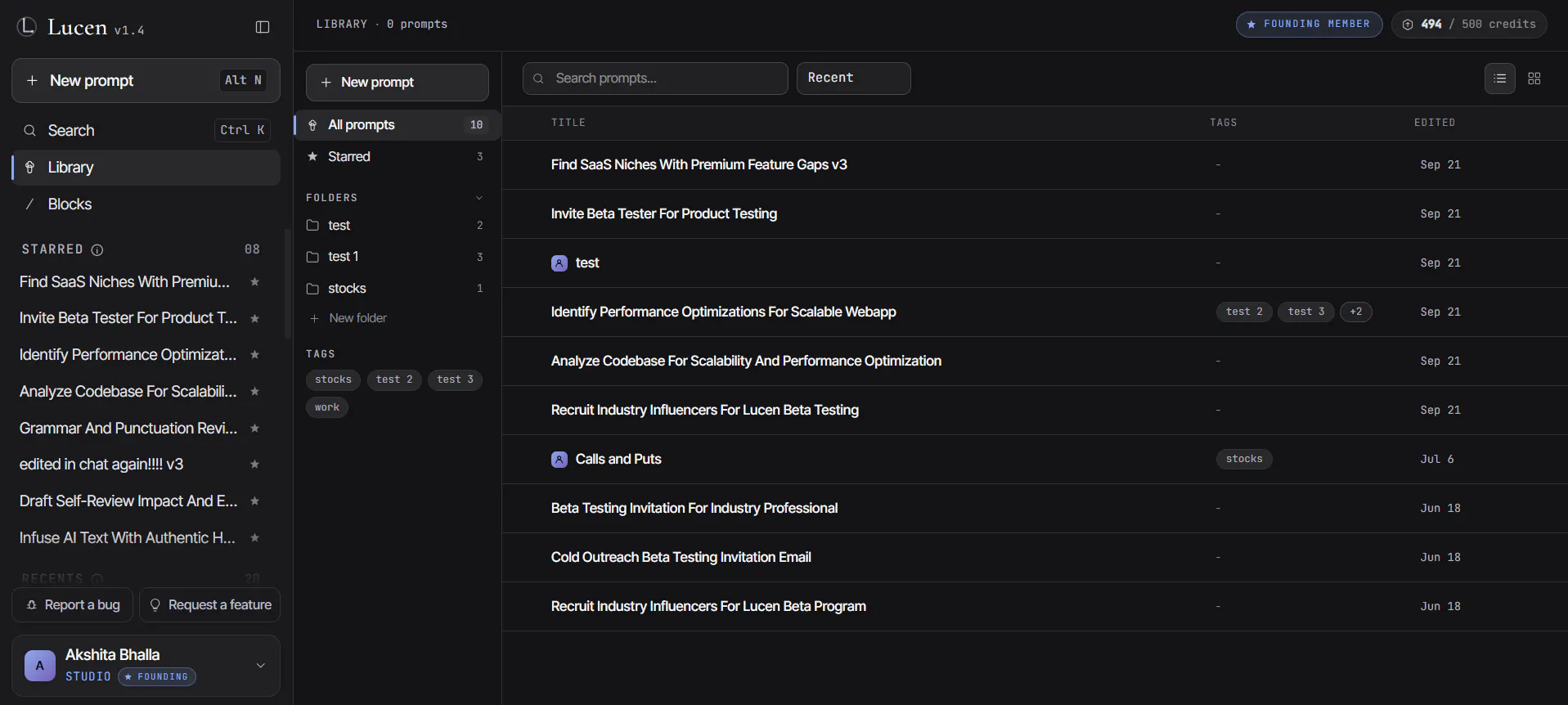Screen dimensions: 1568x705
Task: Unstar Find SaaS Niches in starred list
Action: coord(254,282)
